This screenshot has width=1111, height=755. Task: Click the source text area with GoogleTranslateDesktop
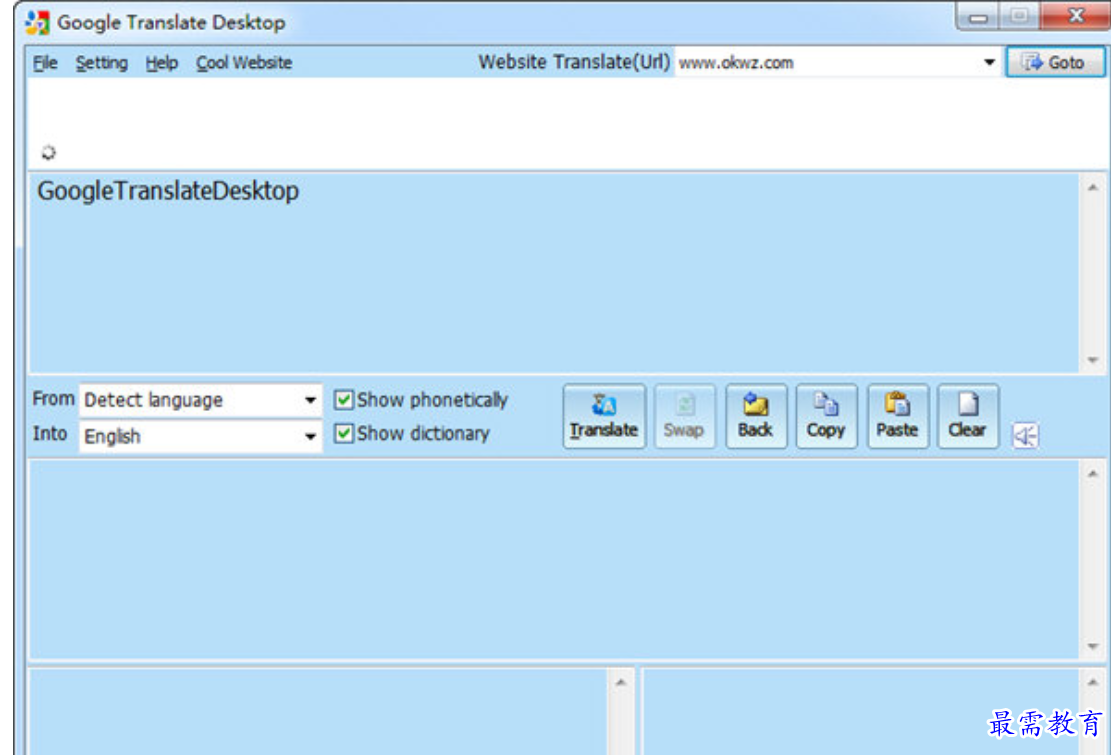[x=554, y=273]
